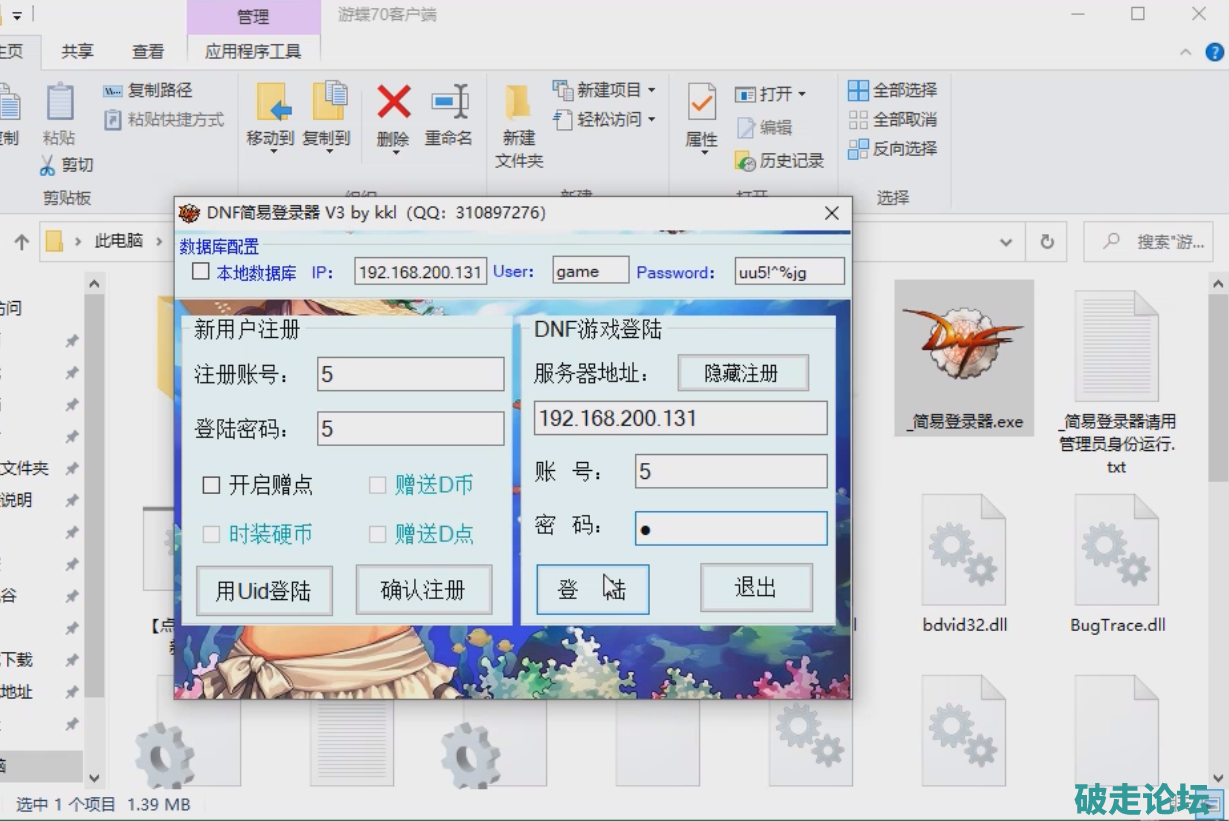Screen dimensions: 1229x821
Task: Click the 历史记录 history icon
Action: [745, 161]
